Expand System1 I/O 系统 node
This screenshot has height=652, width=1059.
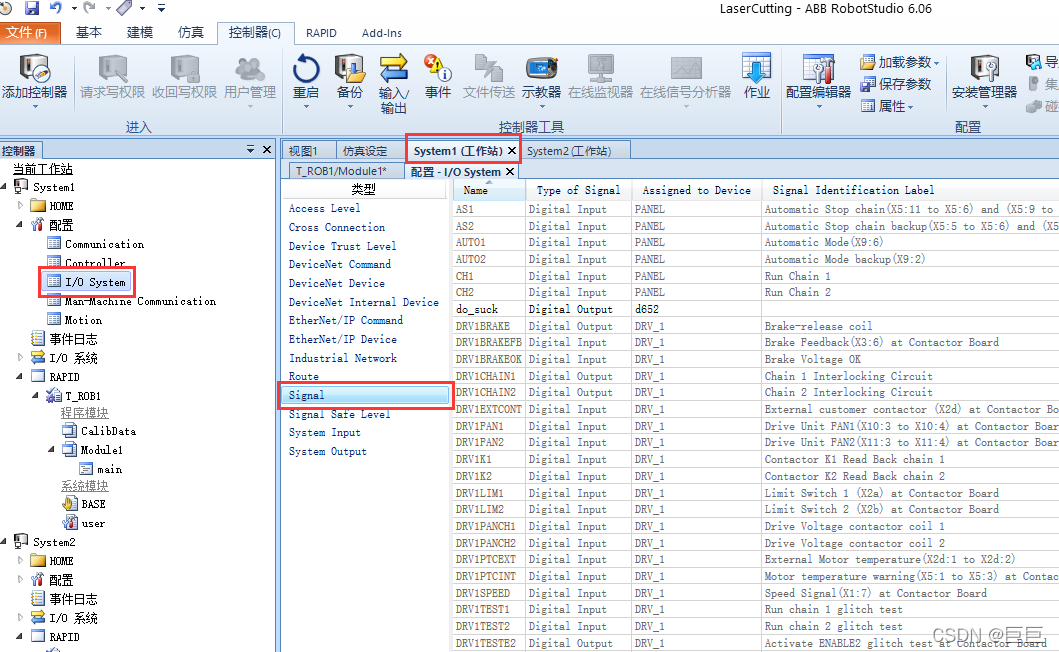tap(20, 357)
